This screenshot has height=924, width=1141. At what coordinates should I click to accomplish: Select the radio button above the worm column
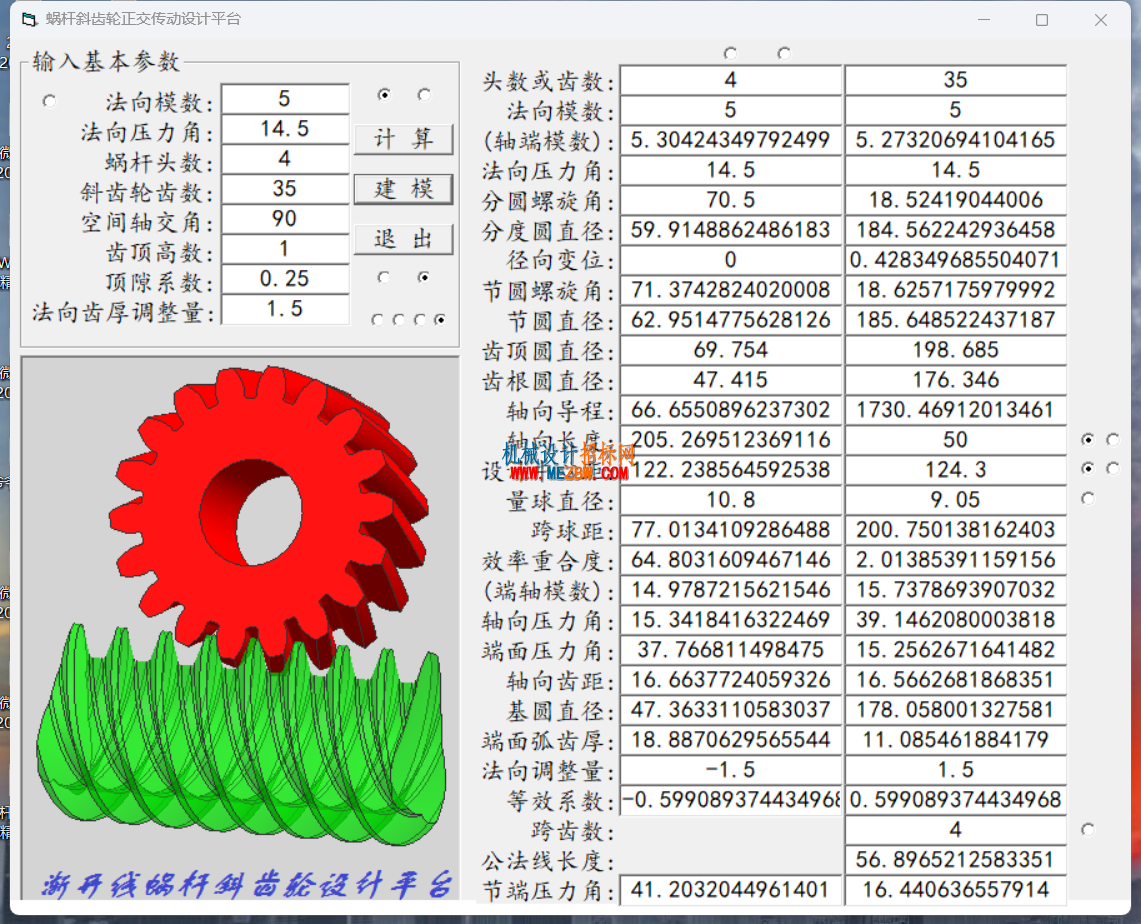[730, 53]
